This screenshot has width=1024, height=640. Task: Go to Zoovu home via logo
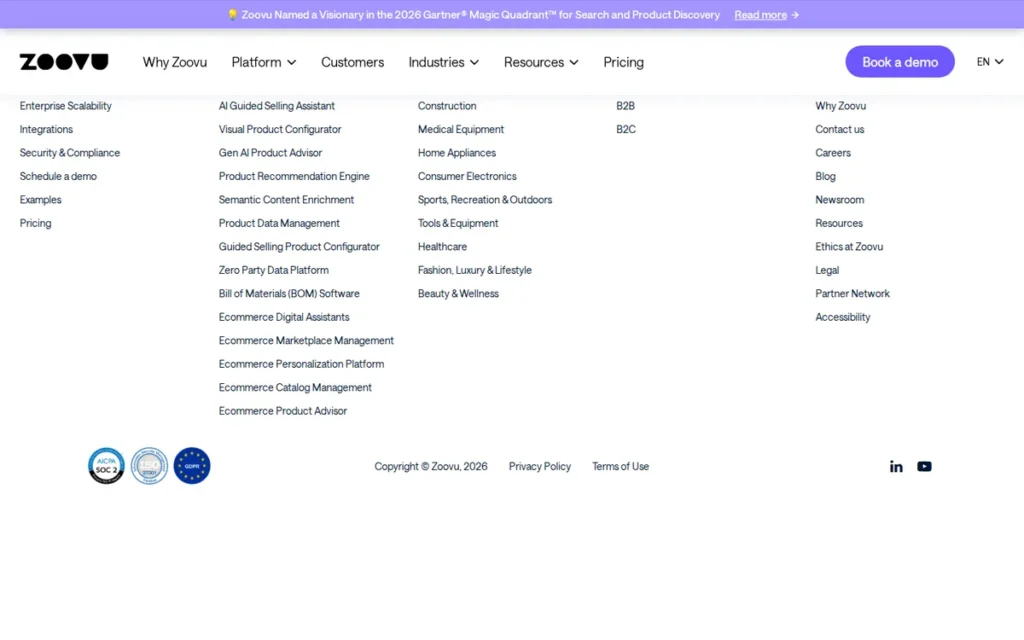[x=64, y=61]
